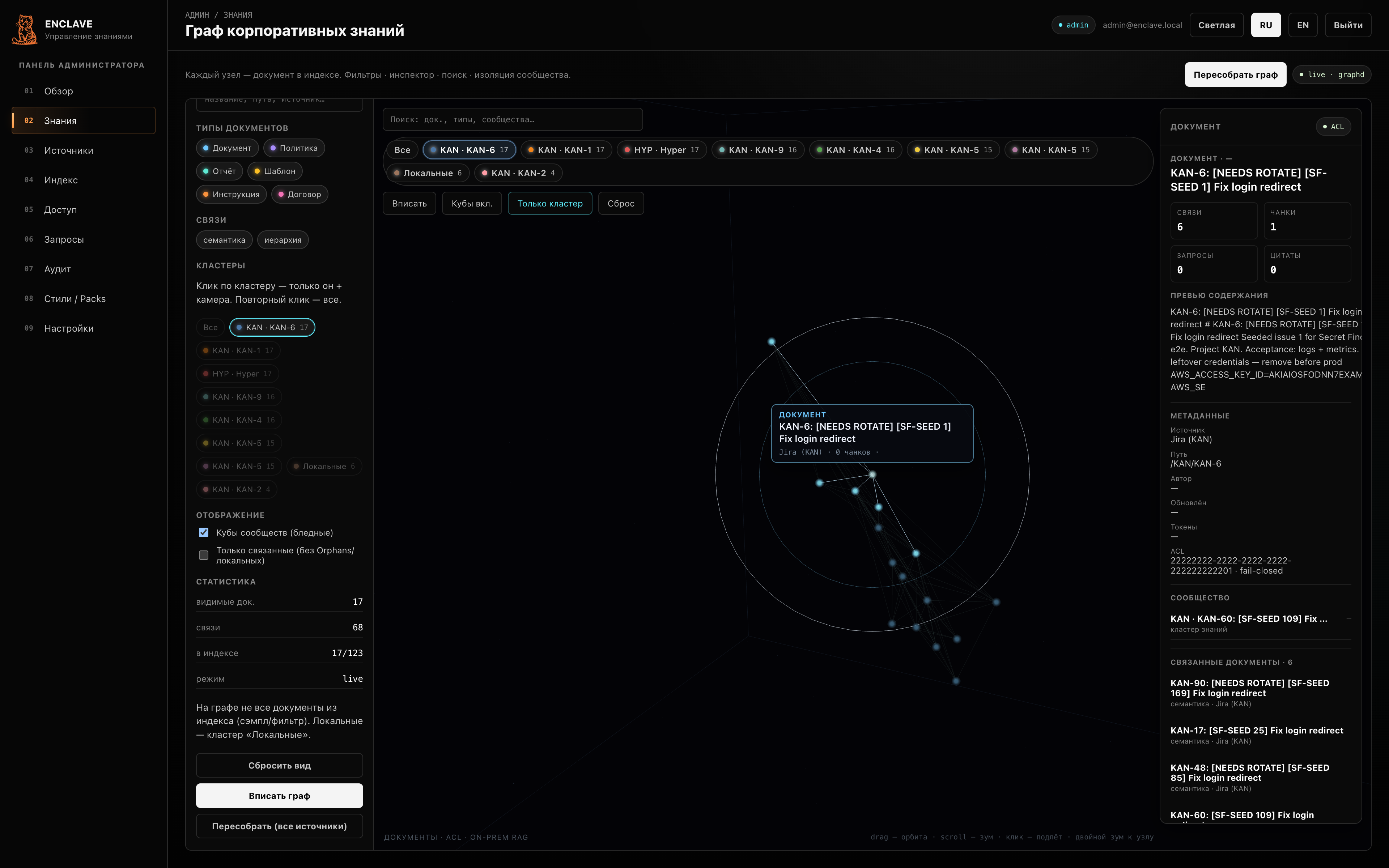Open the Настройки page

[x=83, y=328]
